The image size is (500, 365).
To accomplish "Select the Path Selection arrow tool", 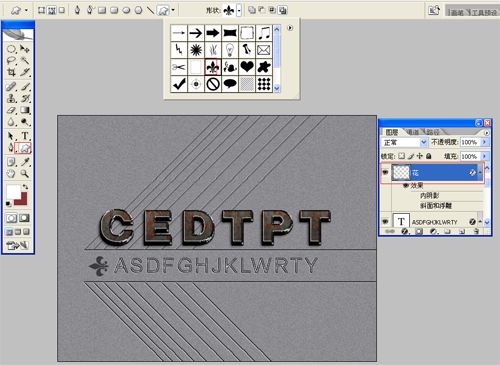I will [11, 136].
